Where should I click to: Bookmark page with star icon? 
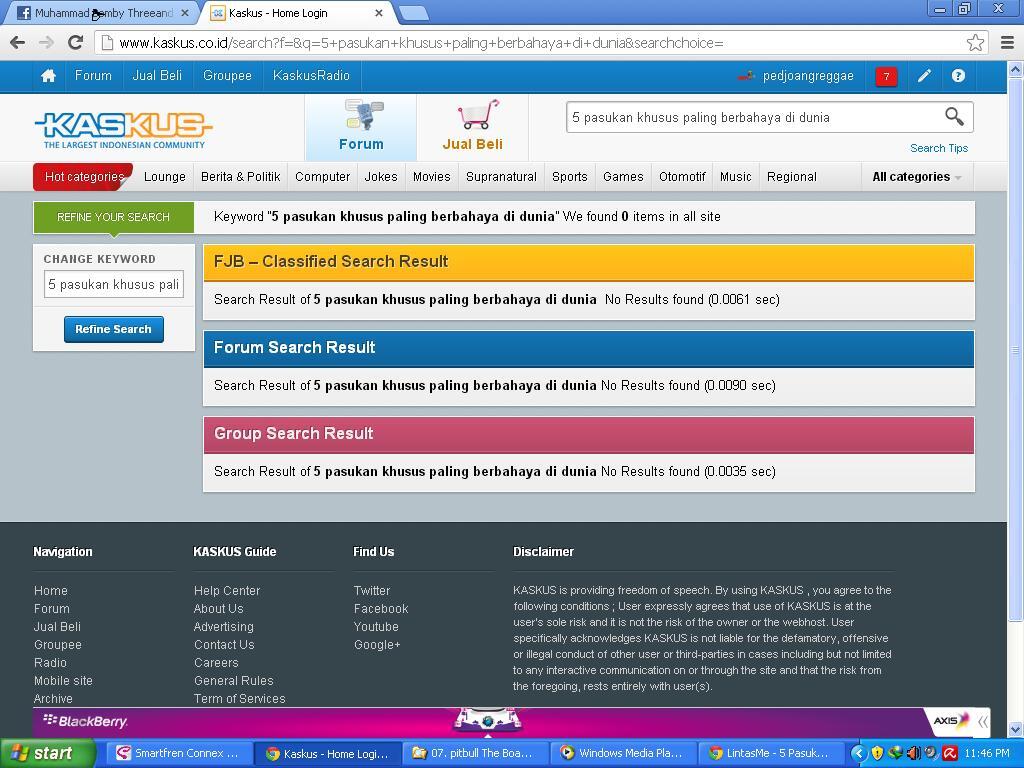[975, 42]
